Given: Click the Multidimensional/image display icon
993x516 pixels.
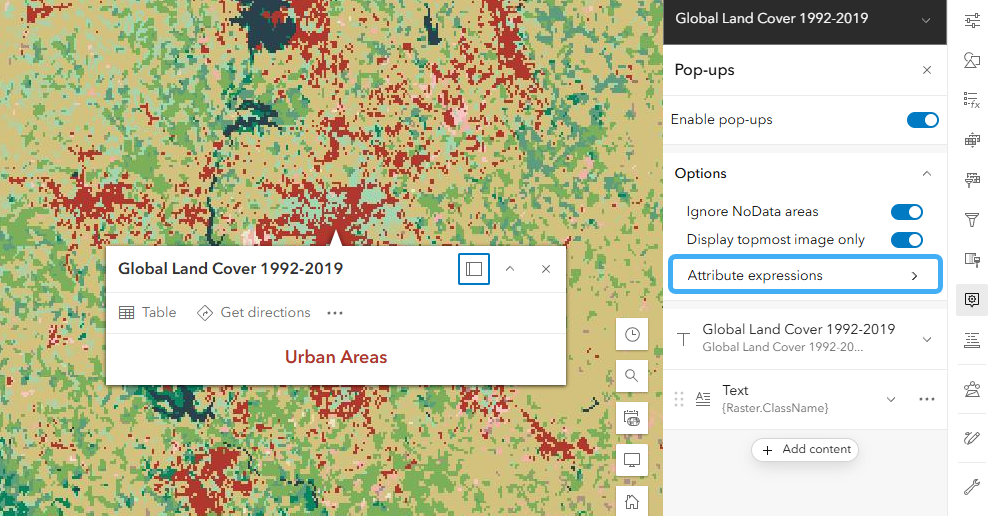Looking at the screenshot, I should point(972,140).
